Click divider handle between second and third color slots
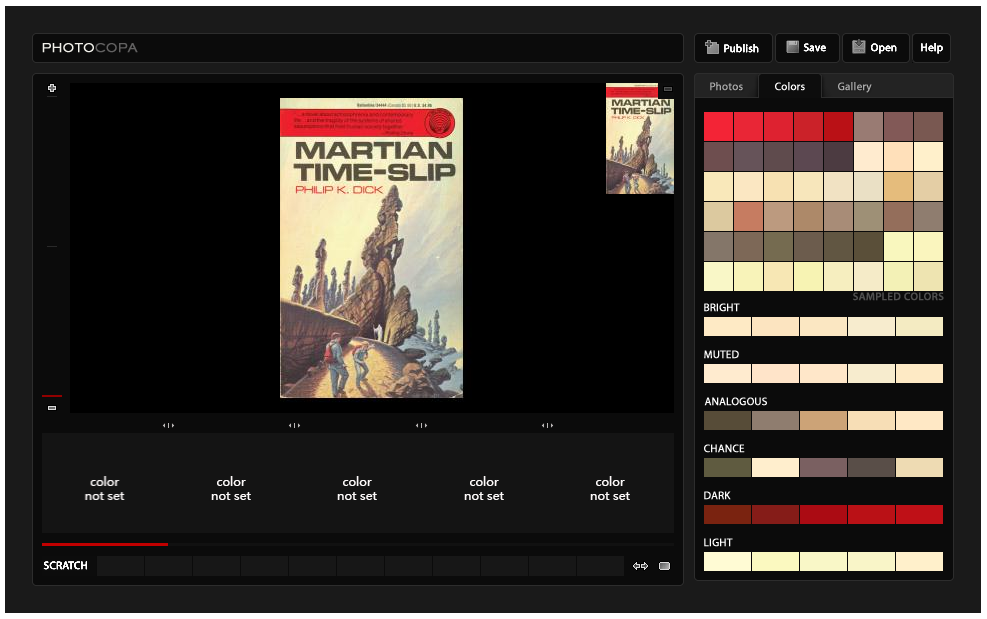Screen dimensions: 987x619 click(x=295, y=426)
